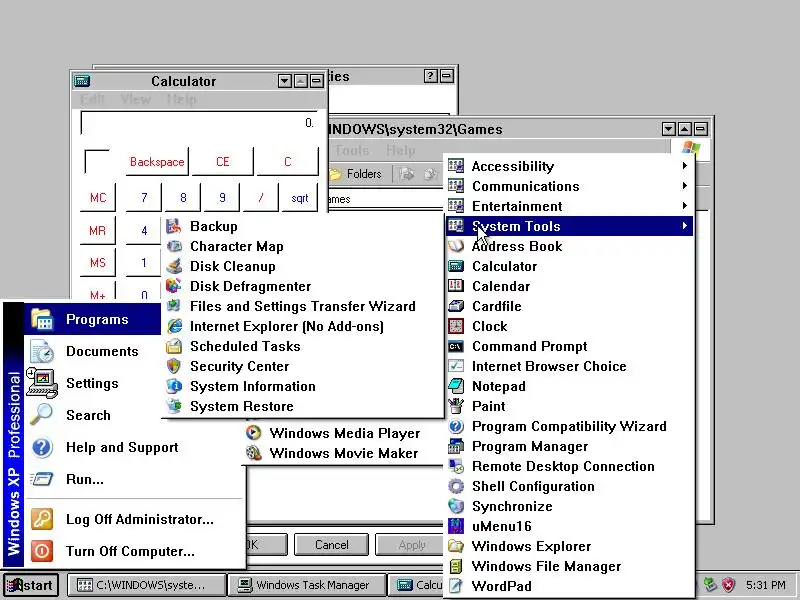Launch Character Map utility

coord(303,246)
